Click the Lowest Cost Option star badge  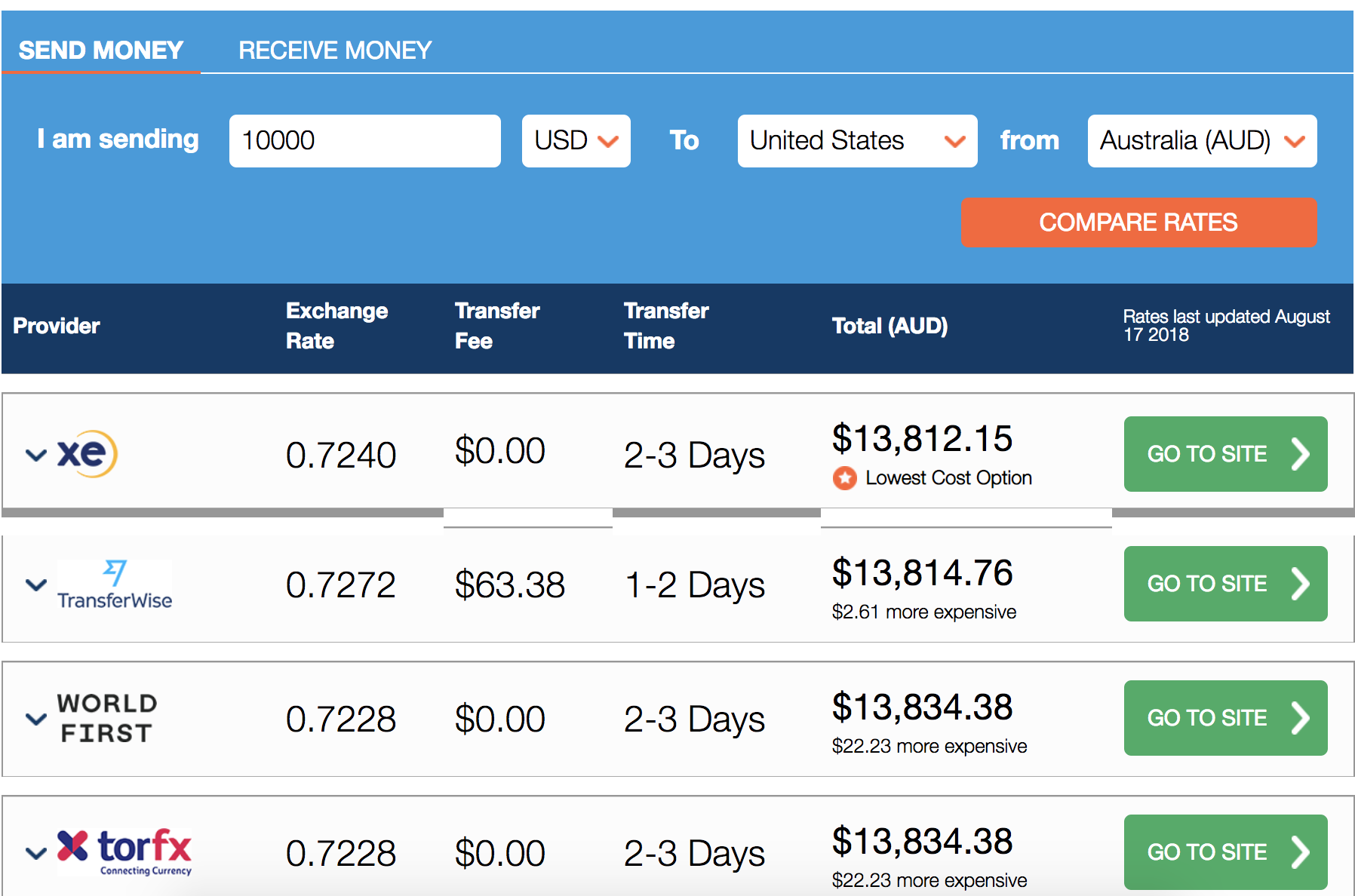pyautogui.click(x=845, y=478)
